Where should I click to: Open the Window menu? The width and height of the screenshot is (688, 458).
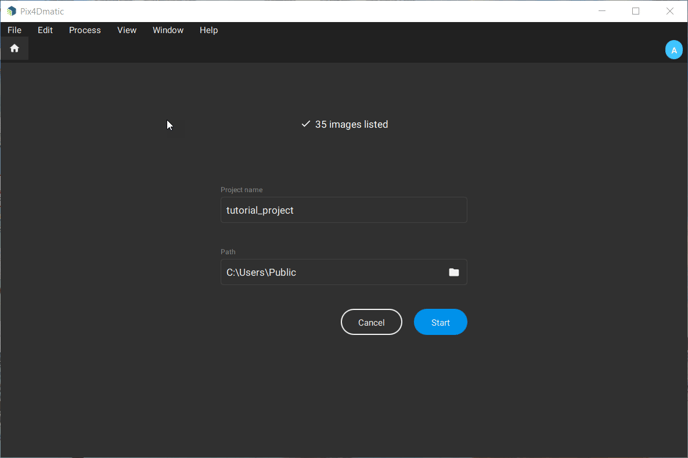168,30
